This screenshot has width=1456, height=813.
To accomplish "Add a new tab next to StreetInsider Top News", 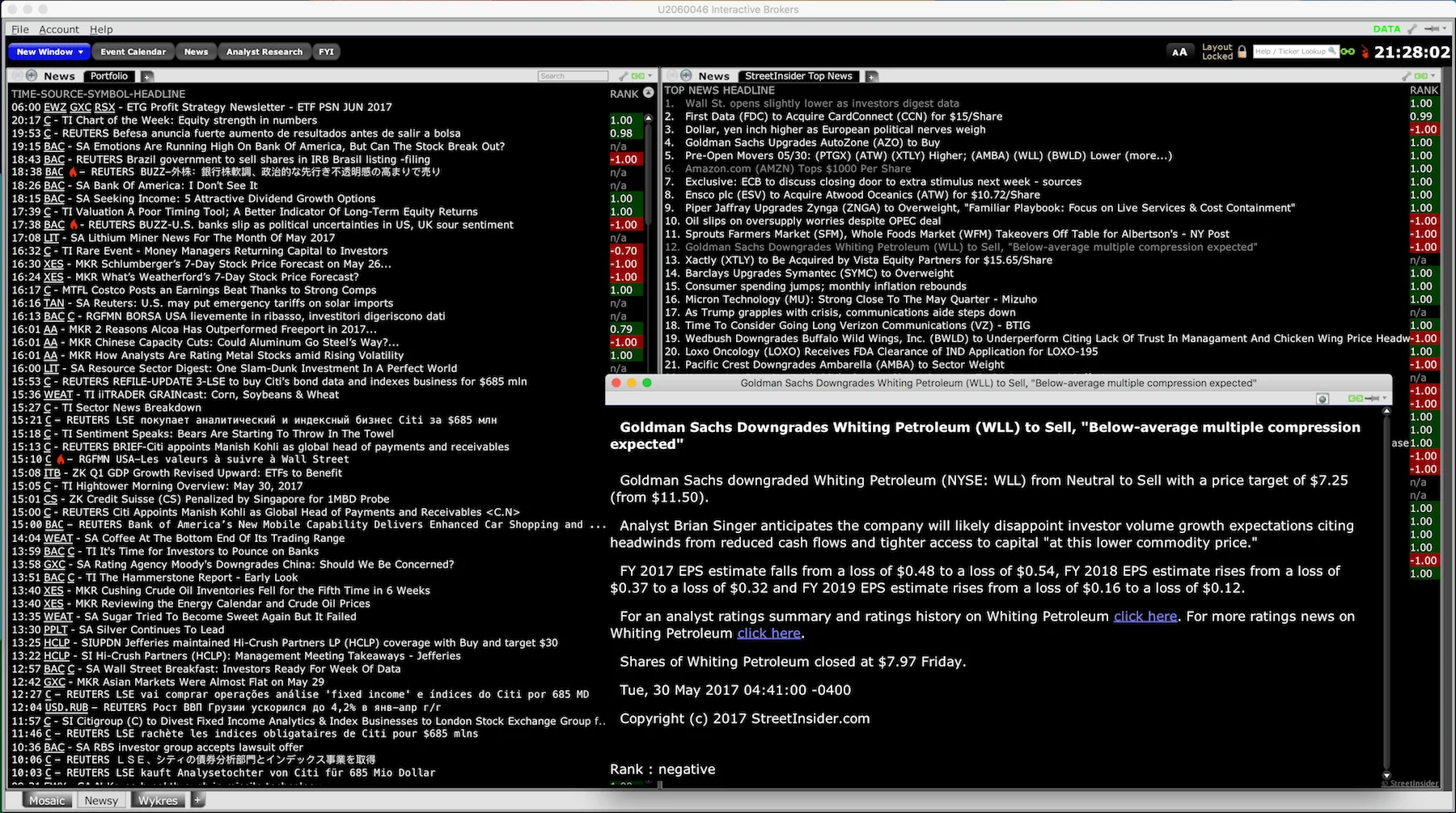I will (x=871, y=77).
